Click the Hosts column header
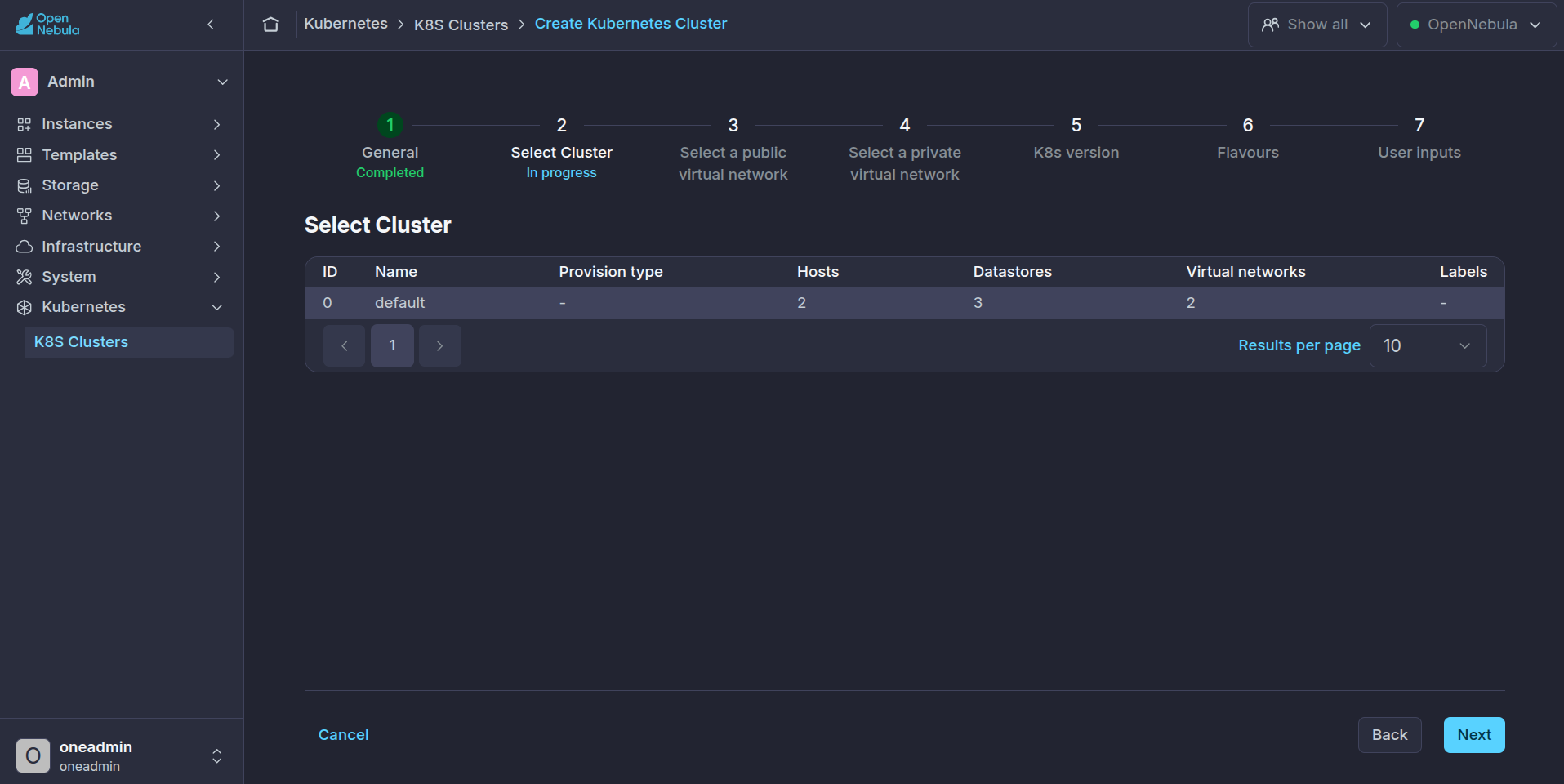The height and width of the screenshot is (784, 1564). click(x=818, y=272)
